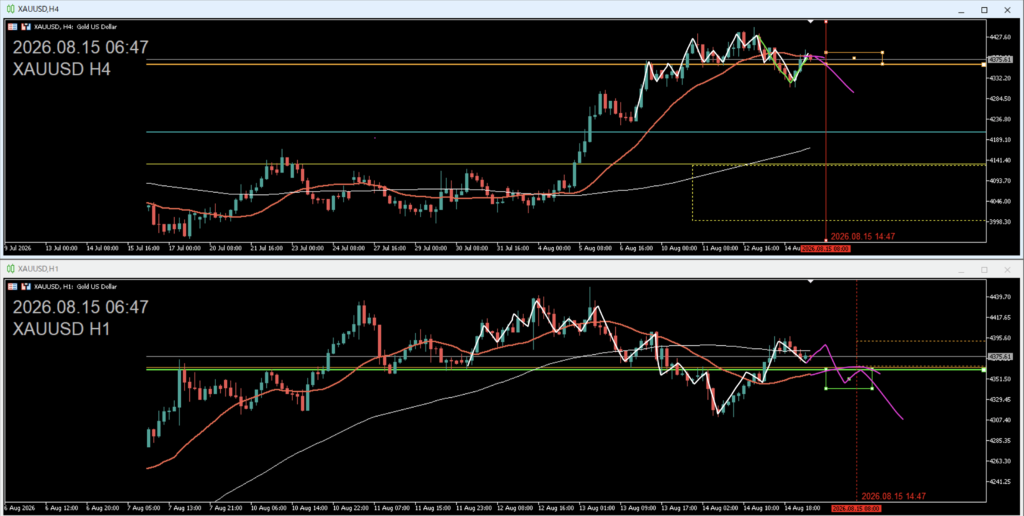Click price scale value 4189.10 in H4 chart

1001,140
